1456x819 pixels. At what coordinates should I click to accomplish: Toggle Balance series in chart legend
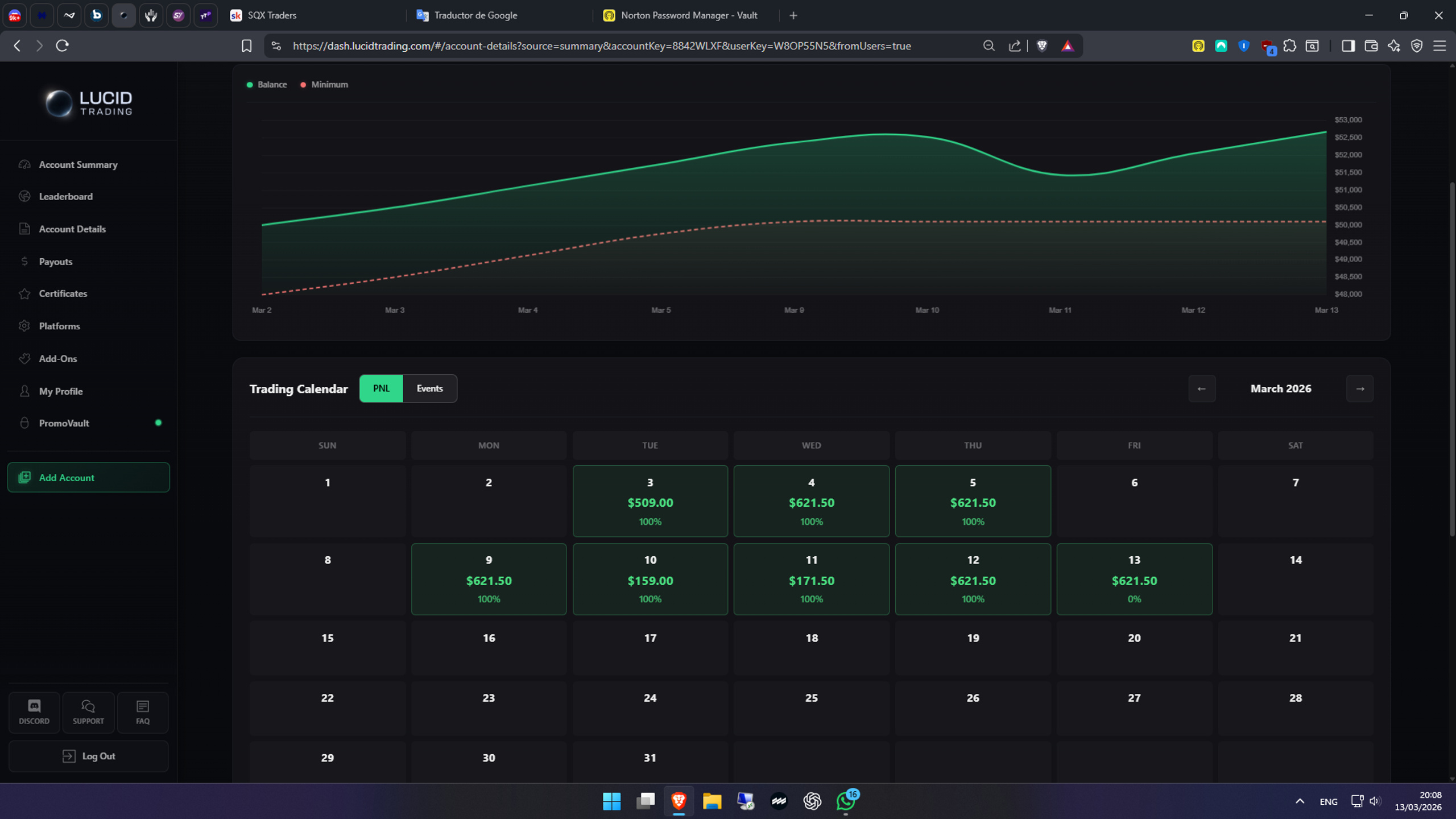267,84
